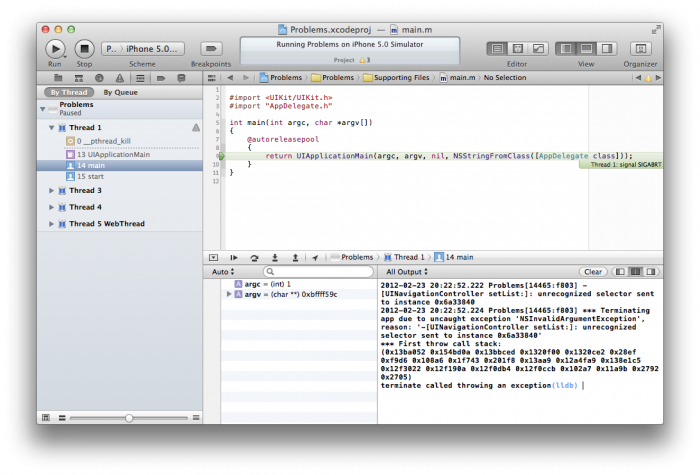Toggle the Breakpoints button

coord(211,48)
